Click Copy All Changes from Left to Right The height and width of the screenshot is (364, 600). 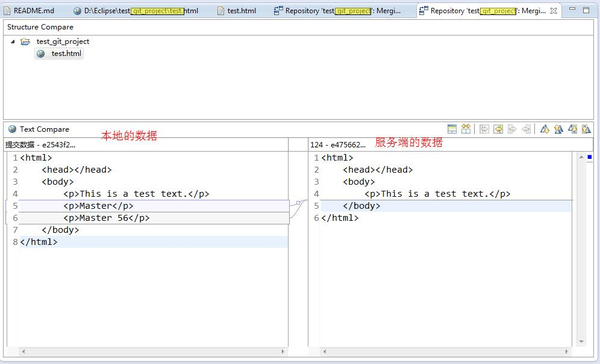(484, 129)
